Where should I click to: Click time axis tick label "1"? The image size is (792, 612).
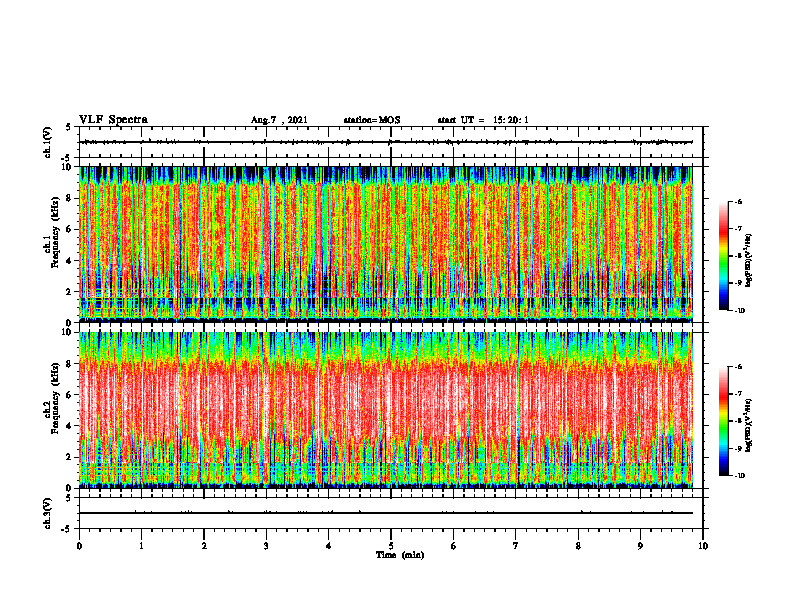[x=141, y=546]
